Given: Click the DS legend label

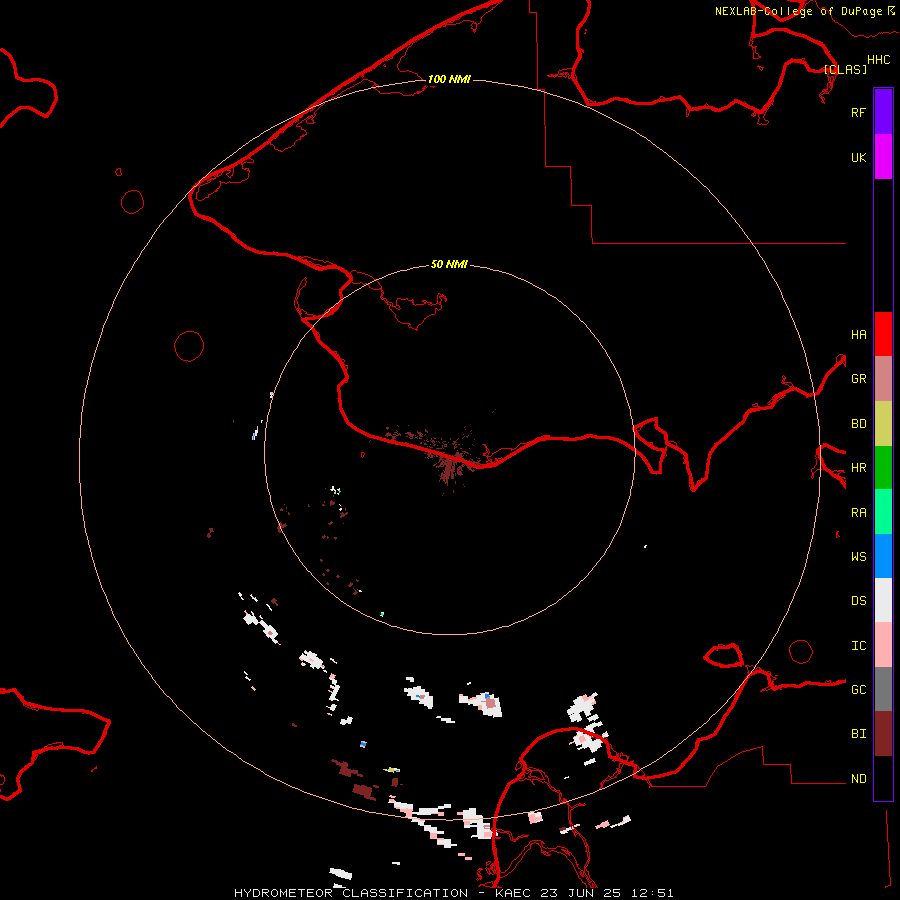Looking at the screenshot, I should coord(858,601).
